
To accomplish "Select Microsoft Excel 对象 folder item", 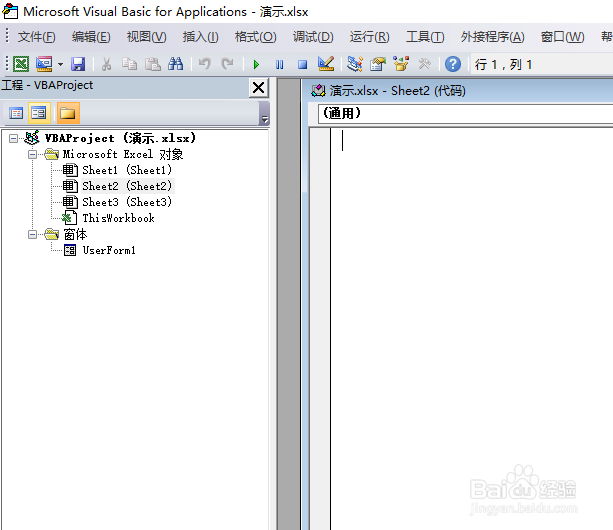I will point(123,154).
